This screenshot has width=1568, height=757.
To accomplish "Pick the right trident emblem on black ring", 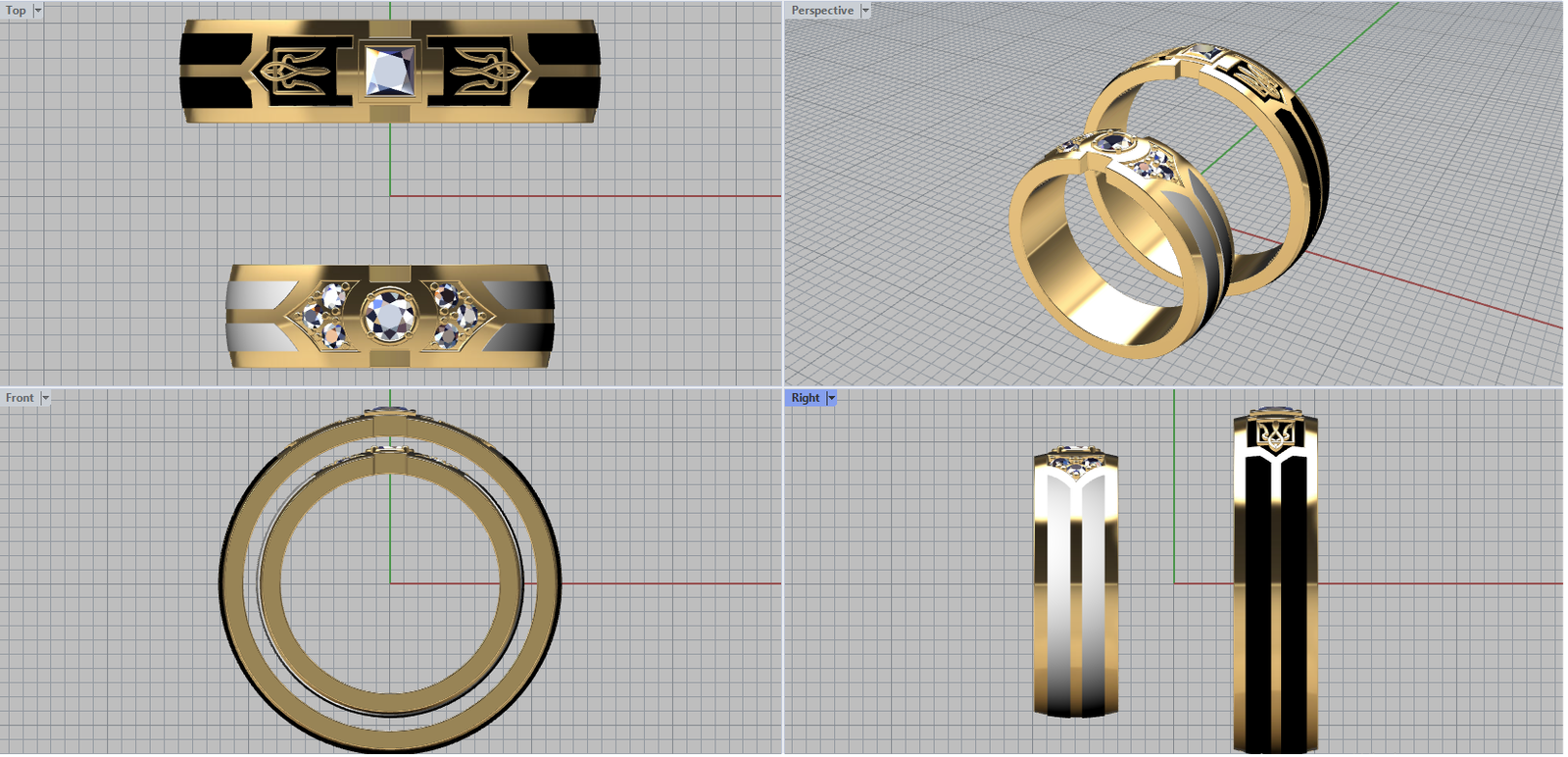I will click(x=486, y=71).
